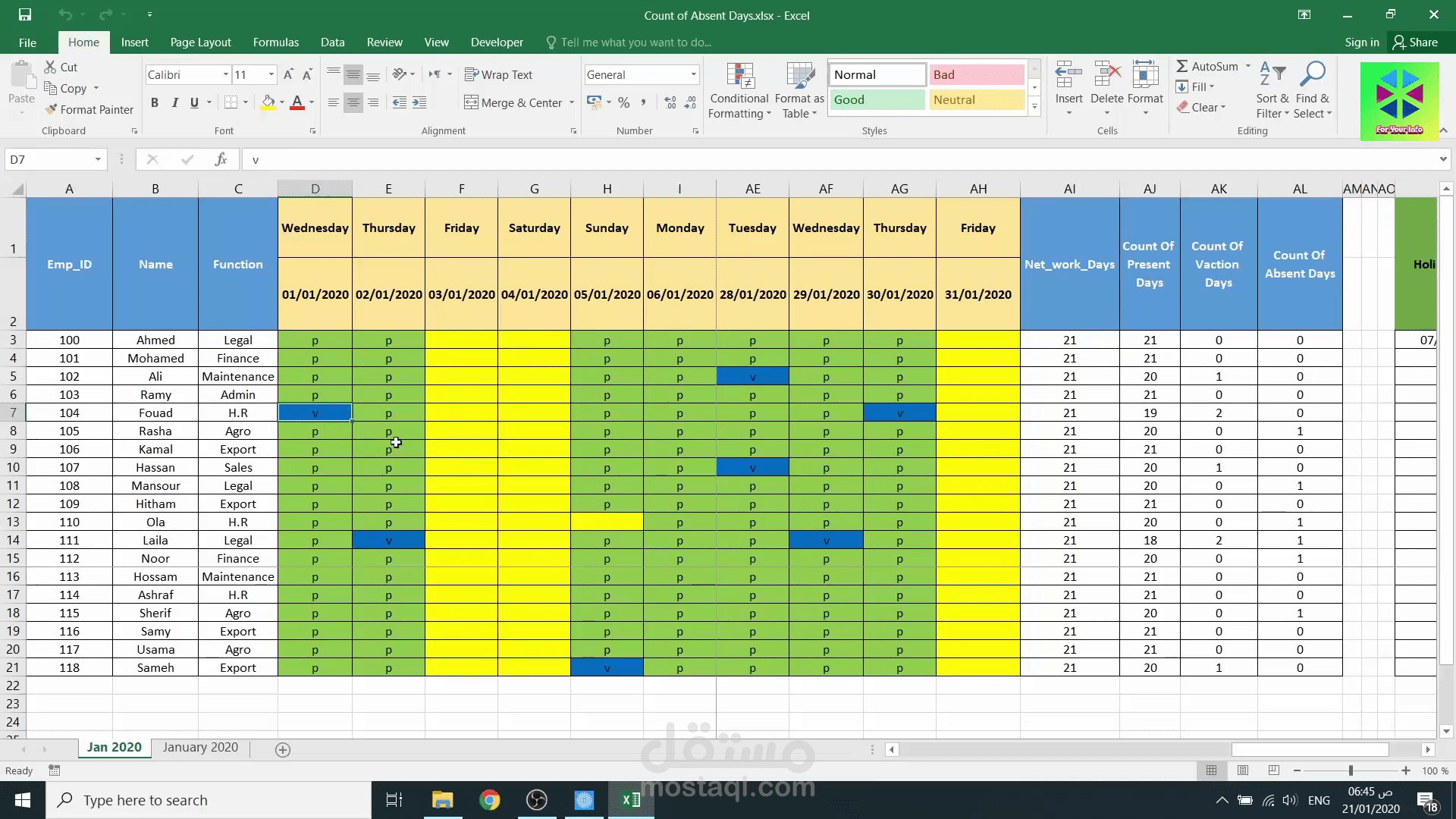Toggle Bold formatting

point(155,102)
